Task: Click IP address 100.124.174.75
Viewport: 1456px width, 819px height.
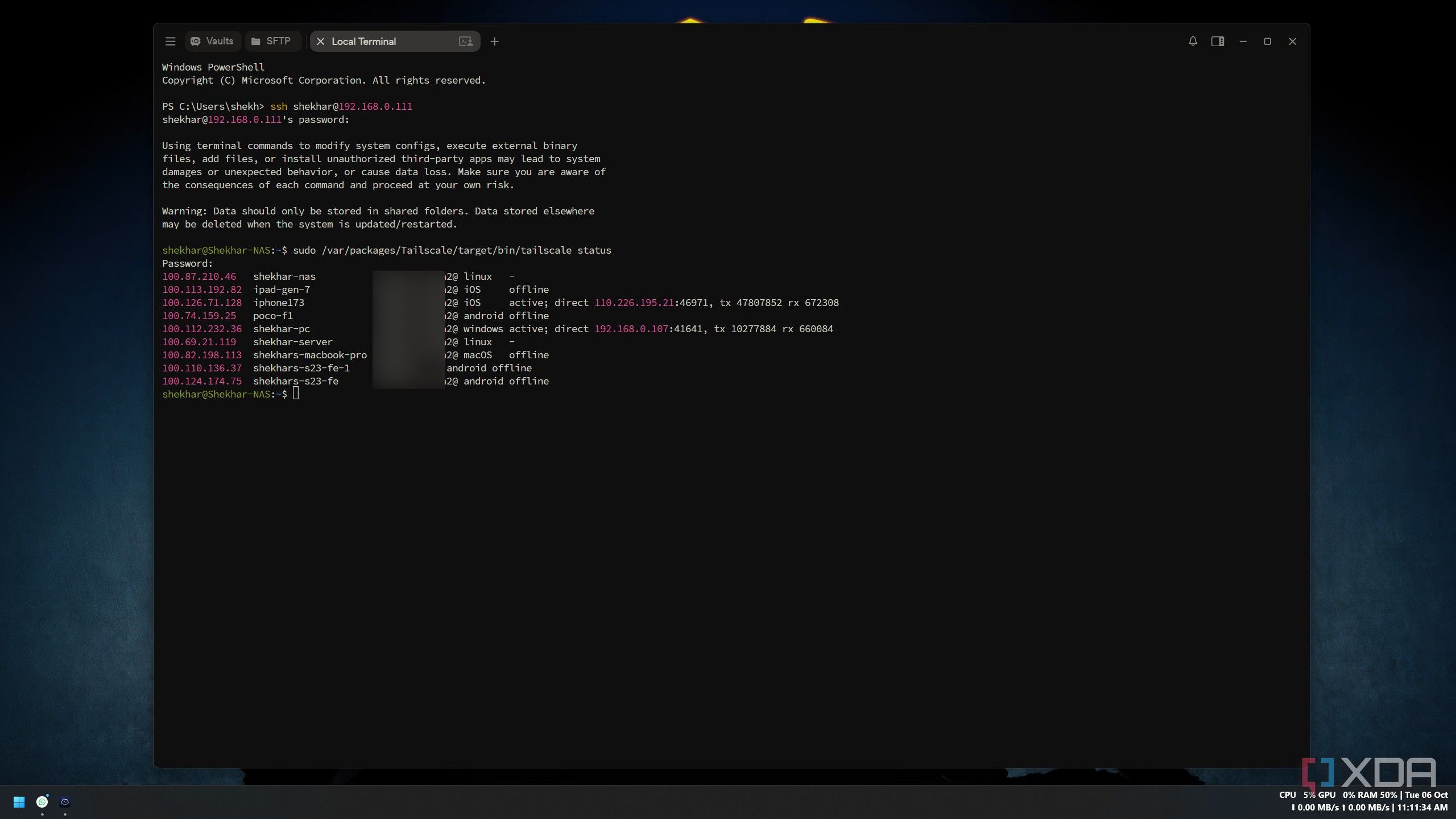Action: pos(202,381)
